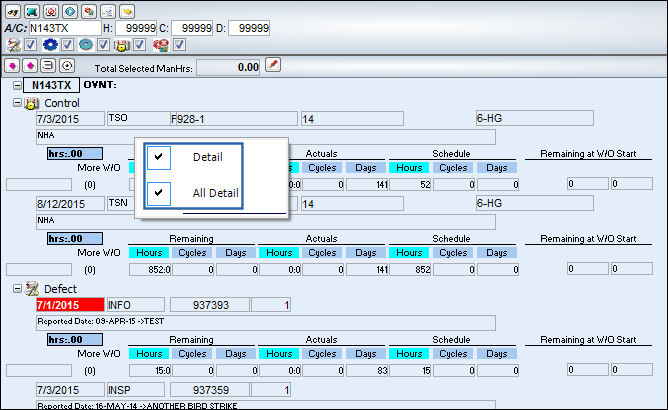Uncheck the Detail checkbox in popup

pyautogui.click(x=159, y=157)
